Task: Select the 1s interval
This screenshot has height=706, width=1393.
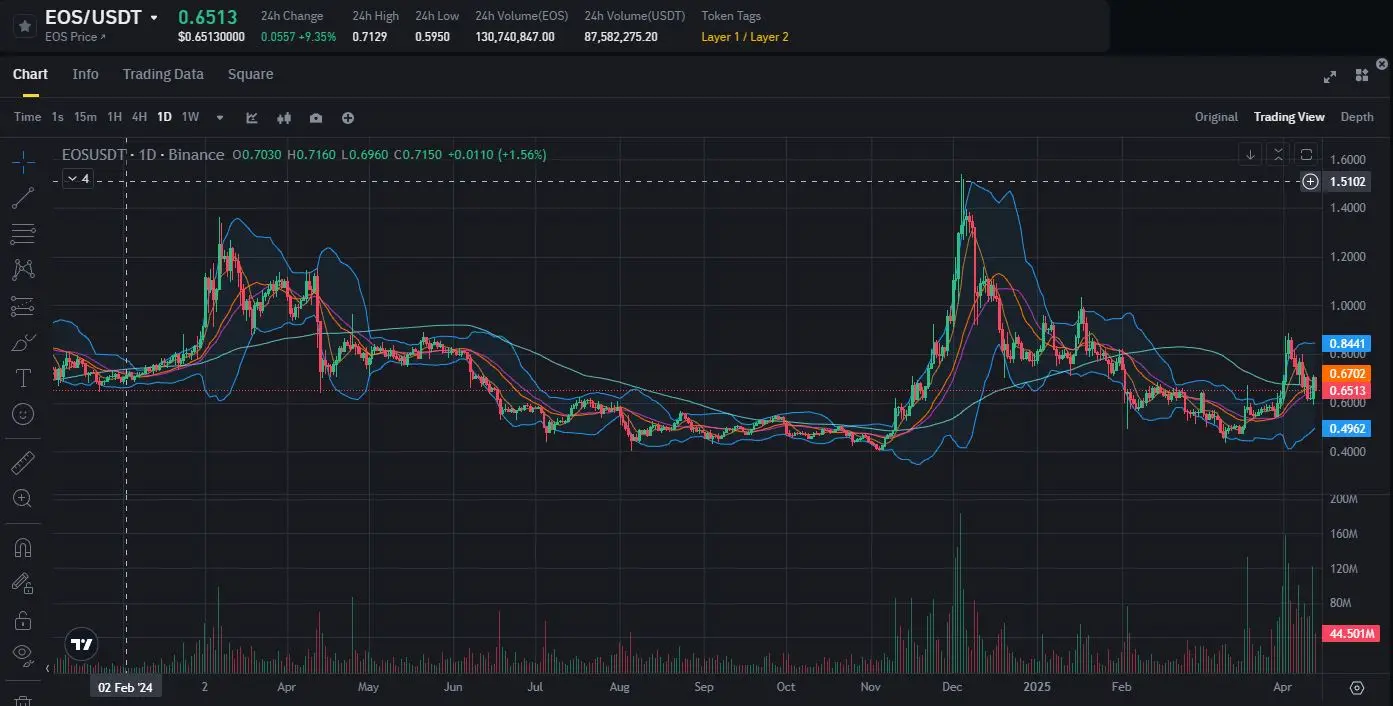Action: click(57, 117)
